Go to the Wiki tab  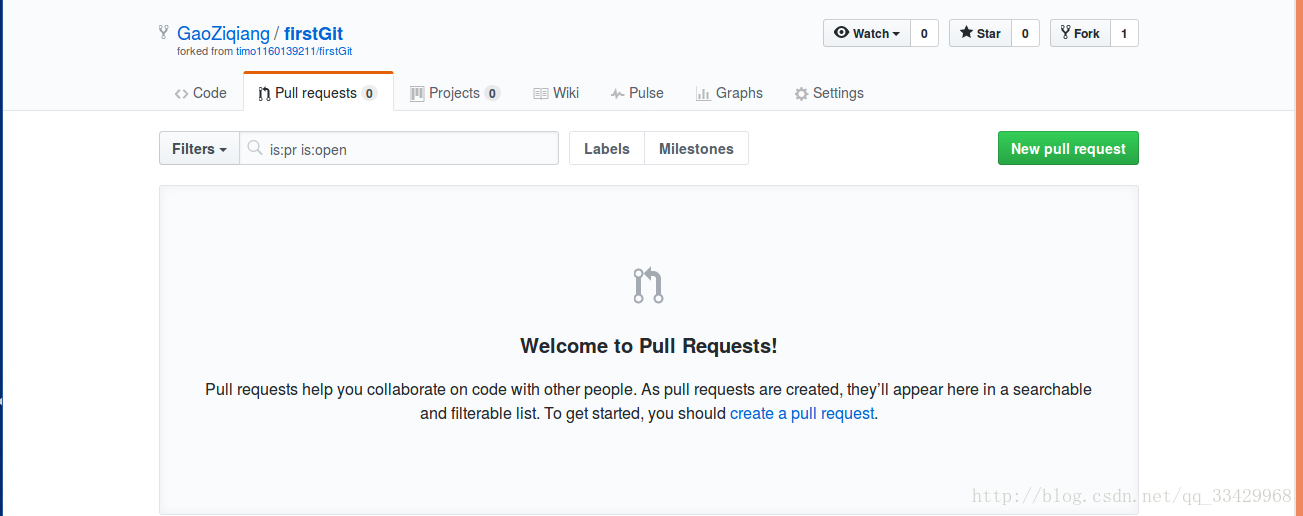pyautogui.click(x=556, y=93)
